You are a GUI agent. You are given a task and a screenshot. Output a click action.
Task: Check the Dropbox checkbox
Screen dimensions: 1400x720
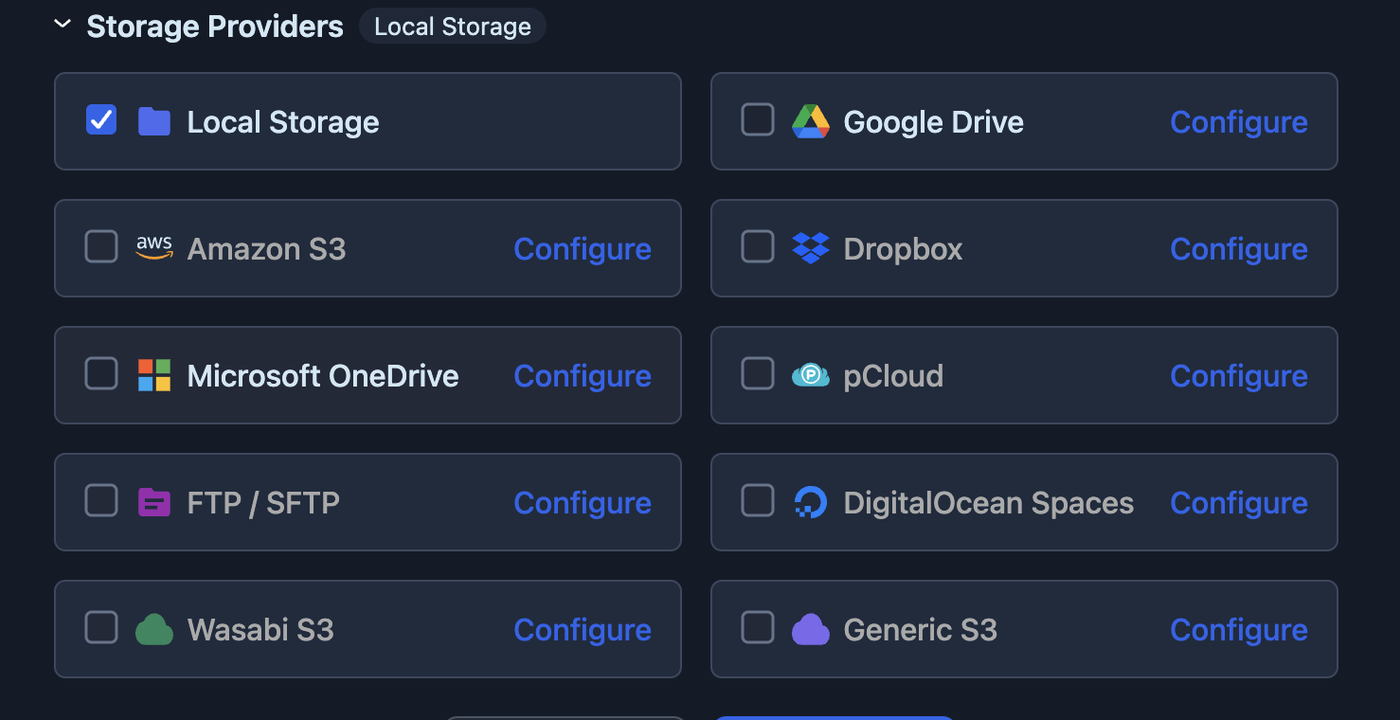757,246
